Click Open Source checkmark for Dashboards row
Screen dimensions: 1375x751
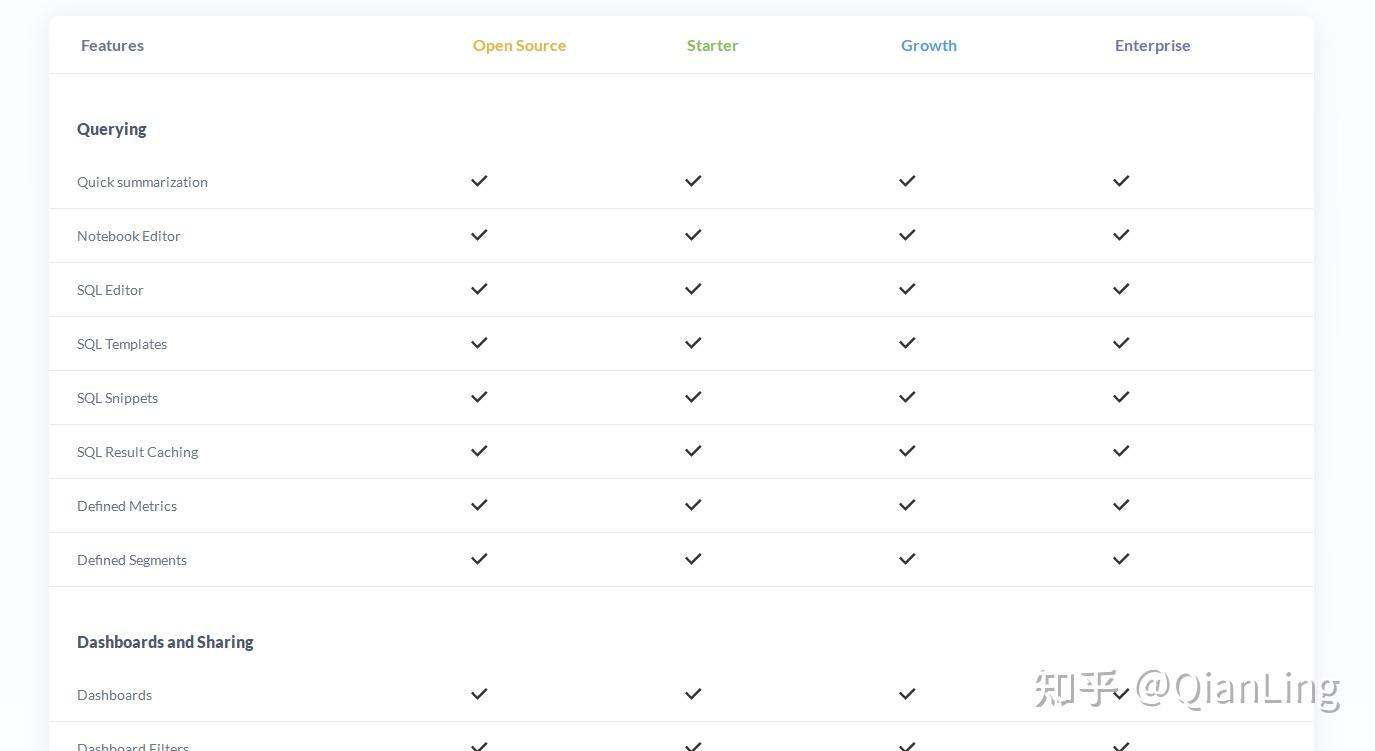[479, 694]
